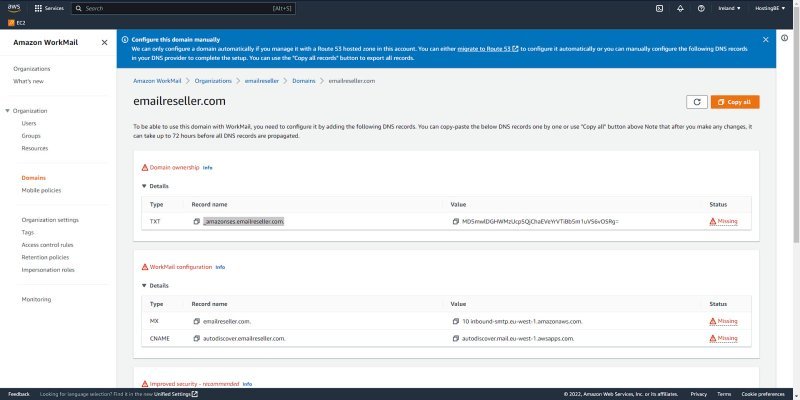The width and height of the screenshot is (800, 400).
Task: Open the CloudShell terminal icon
Action: pyautogui.click(x=659, y=8)
